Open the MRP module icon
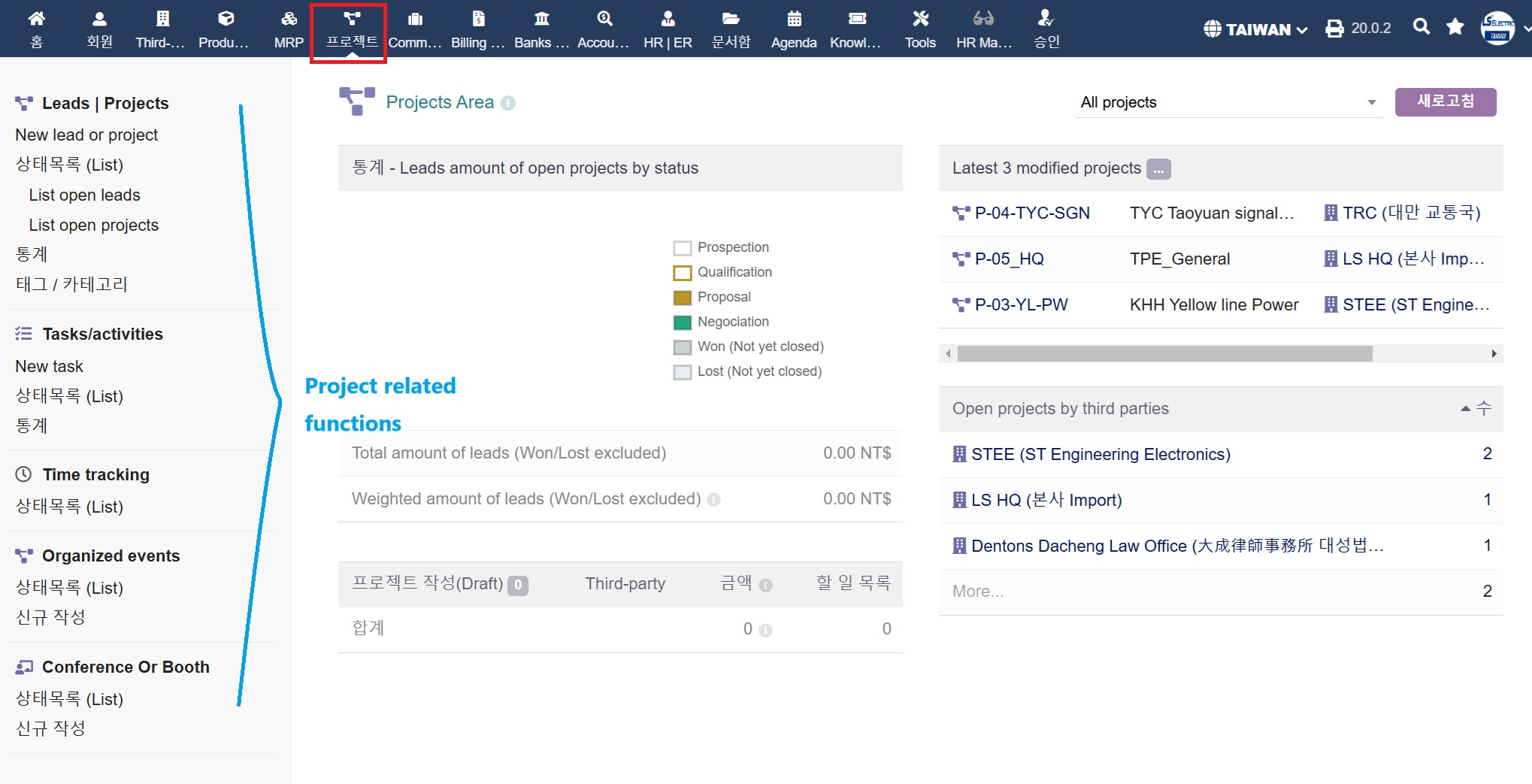This screenshot has height=784, width=1532. point(289,19)
